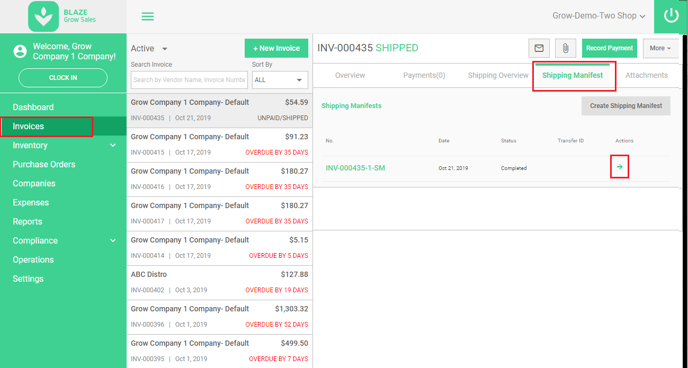The height and width of the screenshot is (368, 688).
Task: Open Invoices in the sidebar
Action: click(63, 126)
